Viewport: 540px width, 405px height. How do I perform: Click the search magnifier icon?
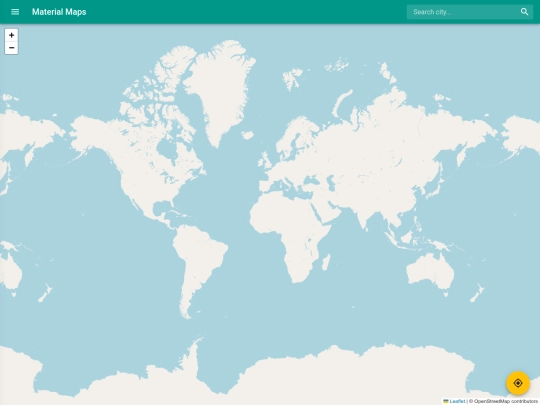tap(524, 12)
